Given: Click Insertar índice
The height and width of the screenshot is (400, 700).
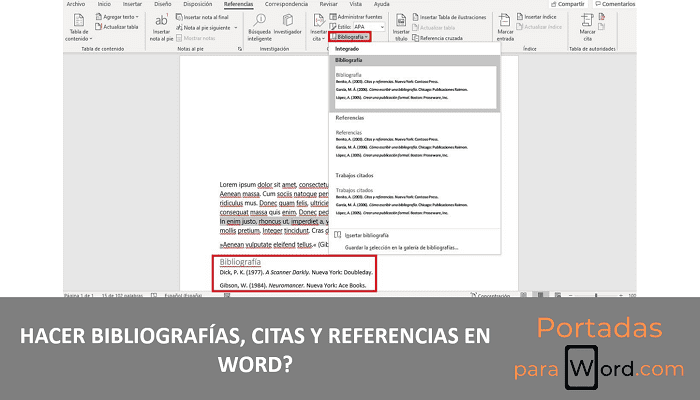Looking at the screenshot, I should [537, 17].
